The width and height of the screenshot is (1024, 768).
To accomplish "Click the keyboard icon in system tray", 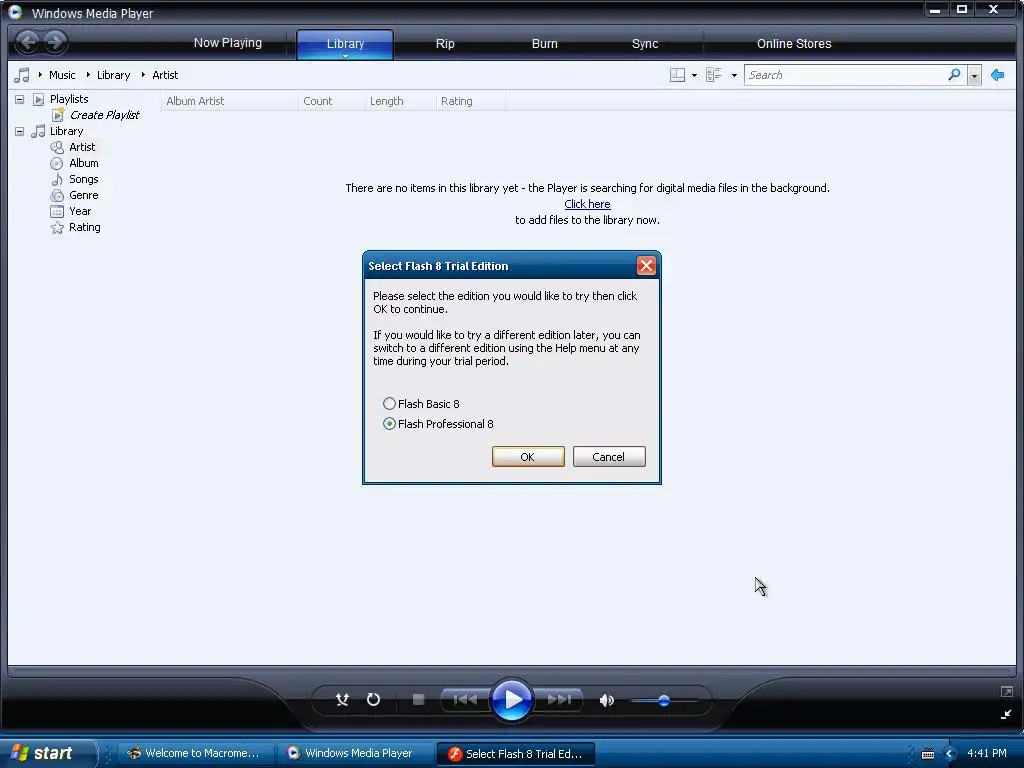I will coord(927,754).
